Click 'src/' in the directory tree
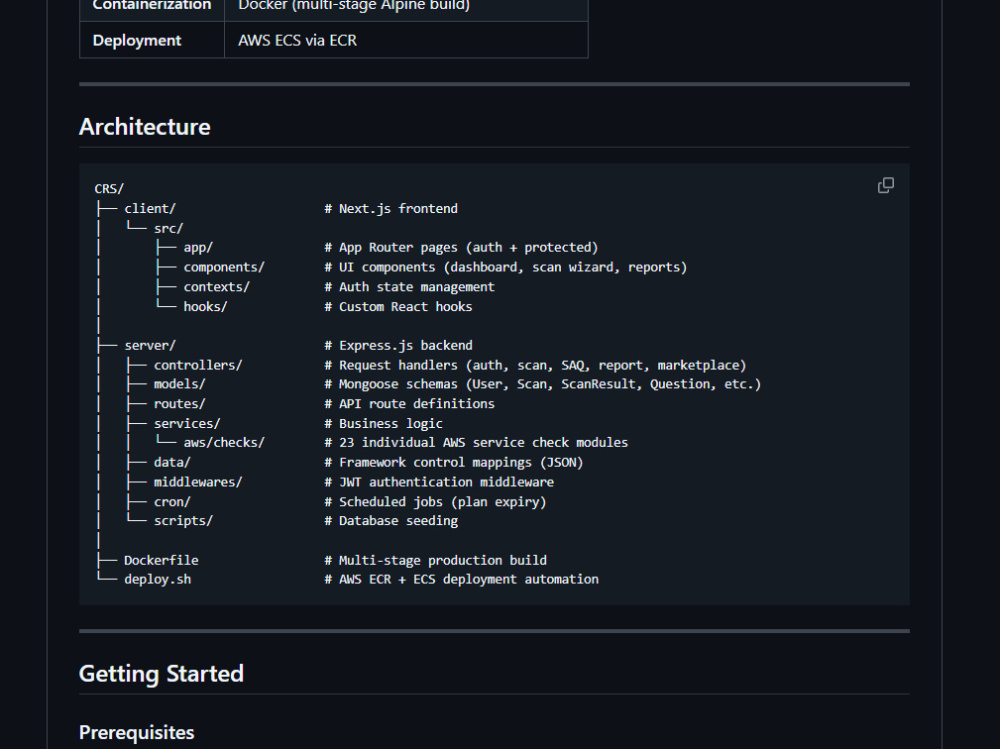 coord(168,228)
